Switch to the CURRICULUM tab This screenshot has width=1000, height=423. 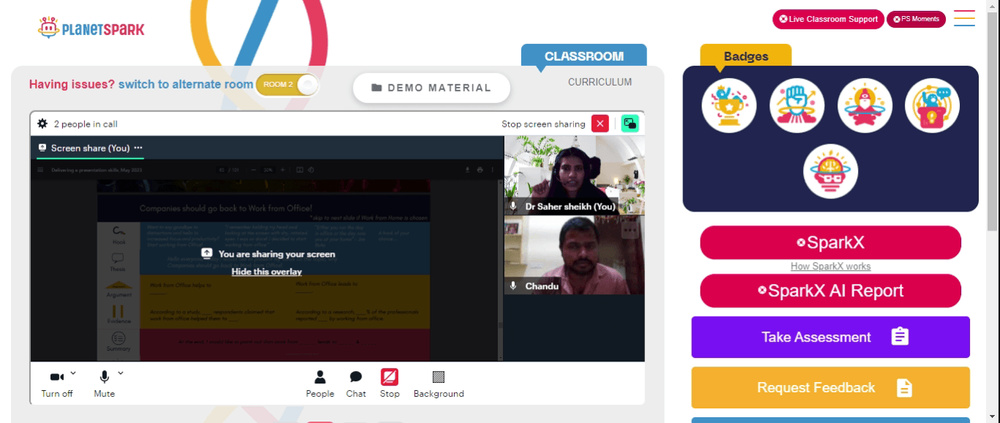[599, 82]
